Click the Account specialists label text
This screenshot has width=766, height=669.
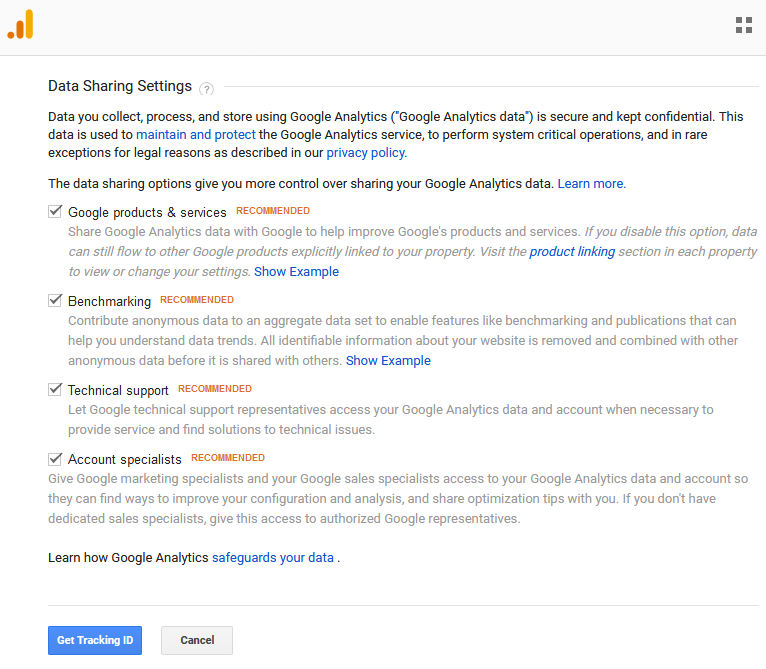(125, 459)
